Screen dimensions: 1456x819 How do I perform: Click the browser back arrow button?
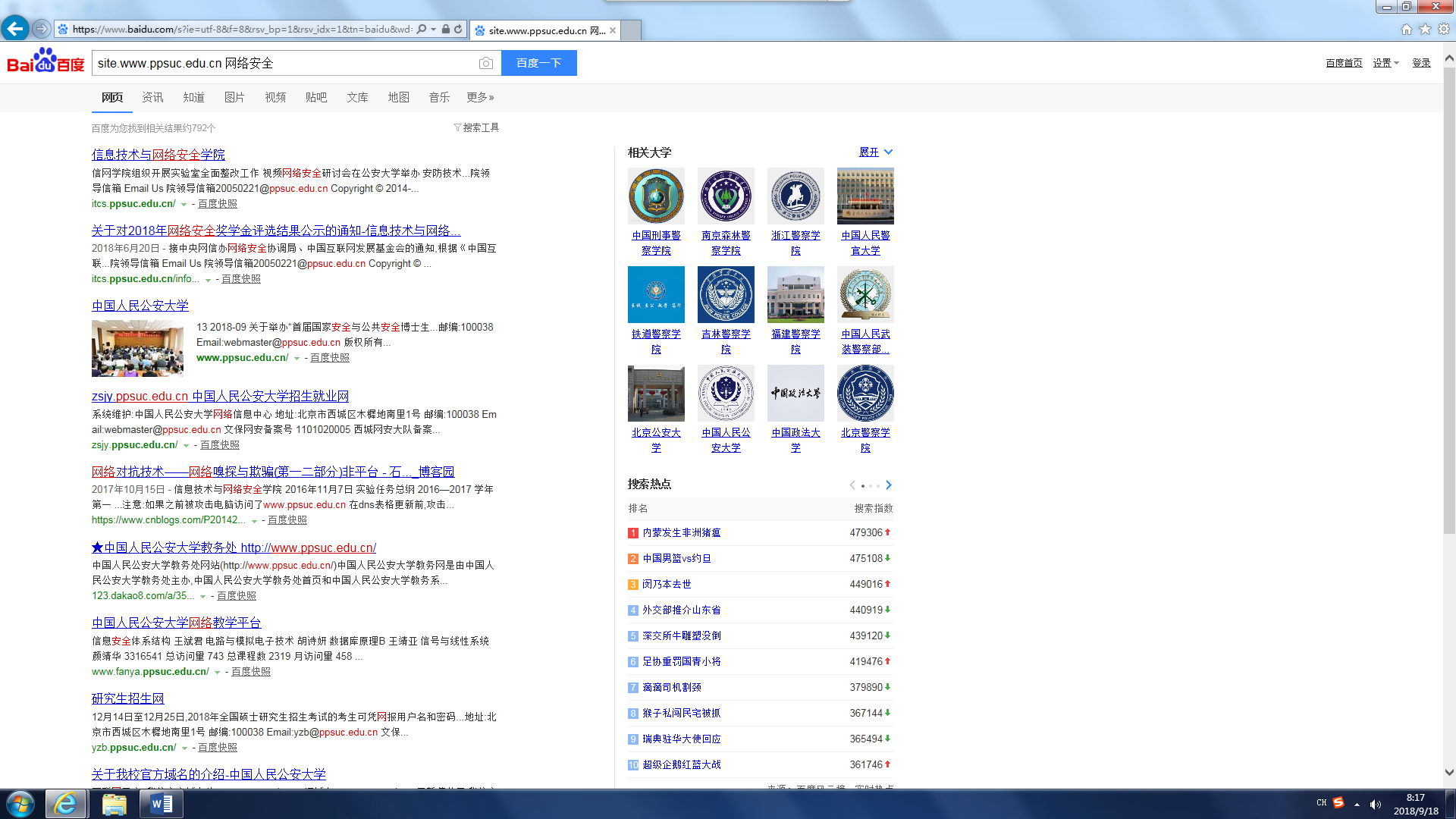tap(15, 29)
